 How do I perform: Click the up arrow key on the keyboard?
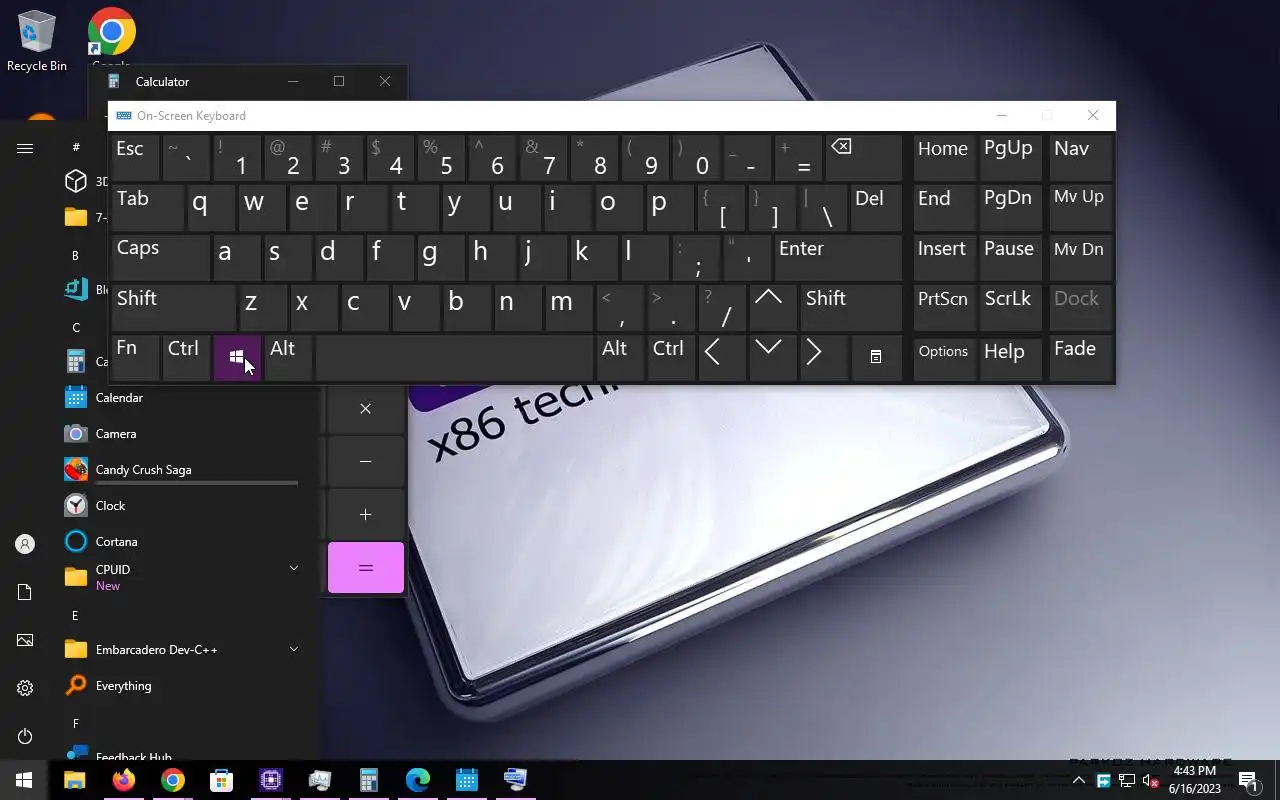(771, 307)
